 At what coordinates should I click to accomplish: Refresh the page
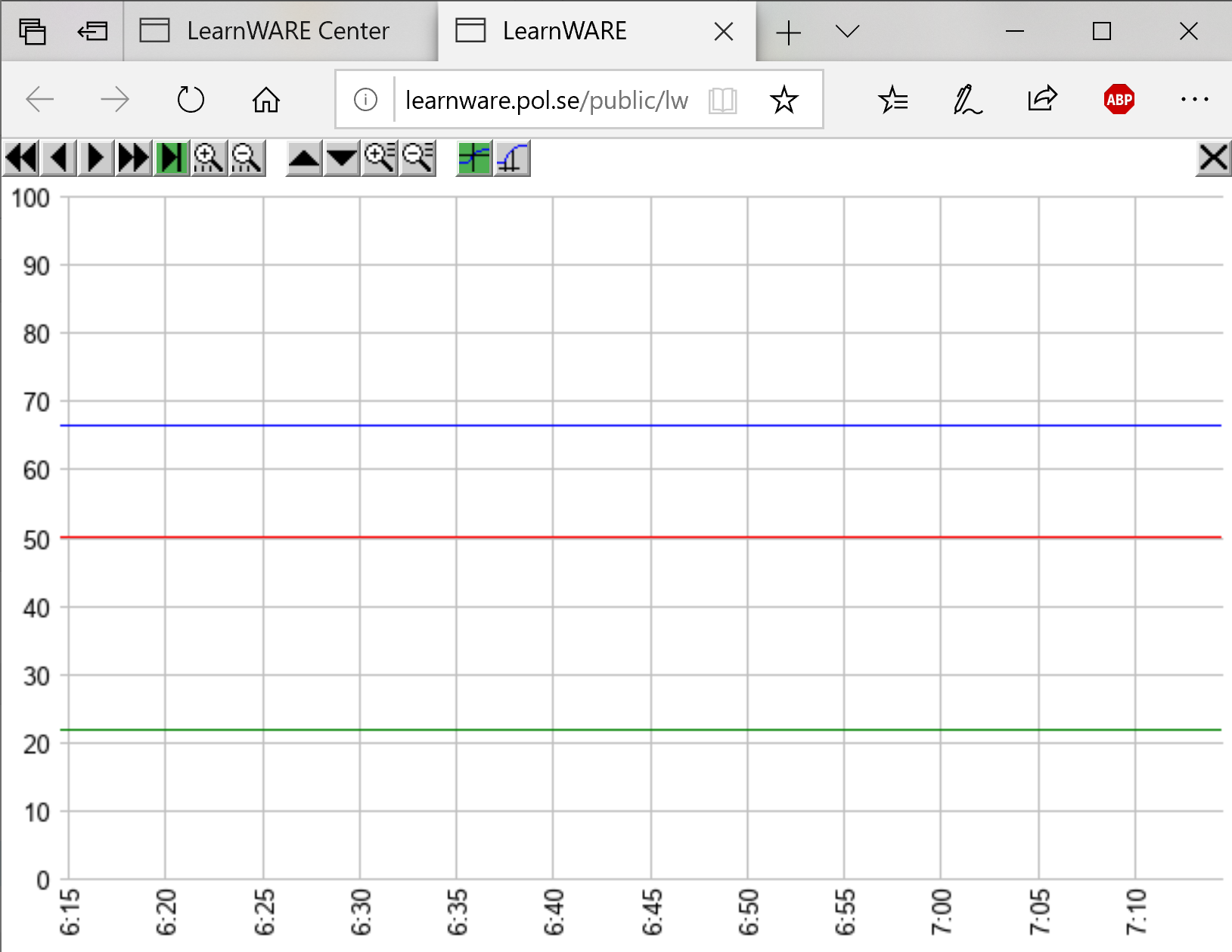tap(191, 100)
